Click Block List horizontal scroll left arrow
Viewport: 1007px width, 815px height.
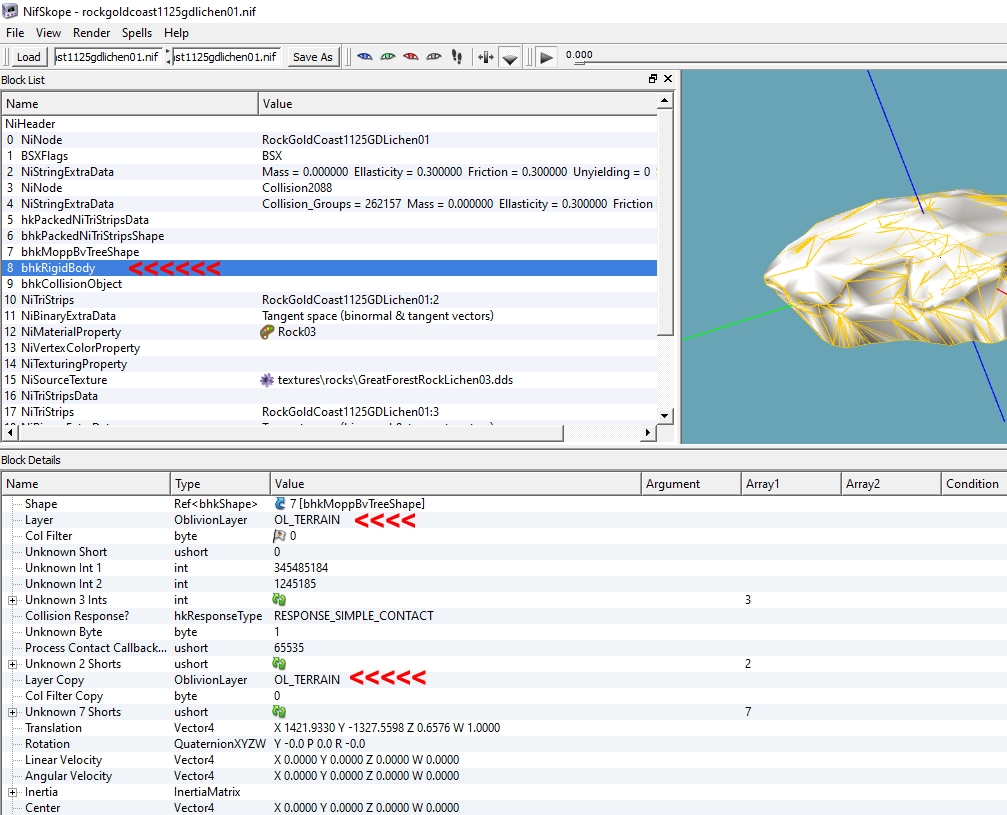pyautogui.click(x=10, y=433)
